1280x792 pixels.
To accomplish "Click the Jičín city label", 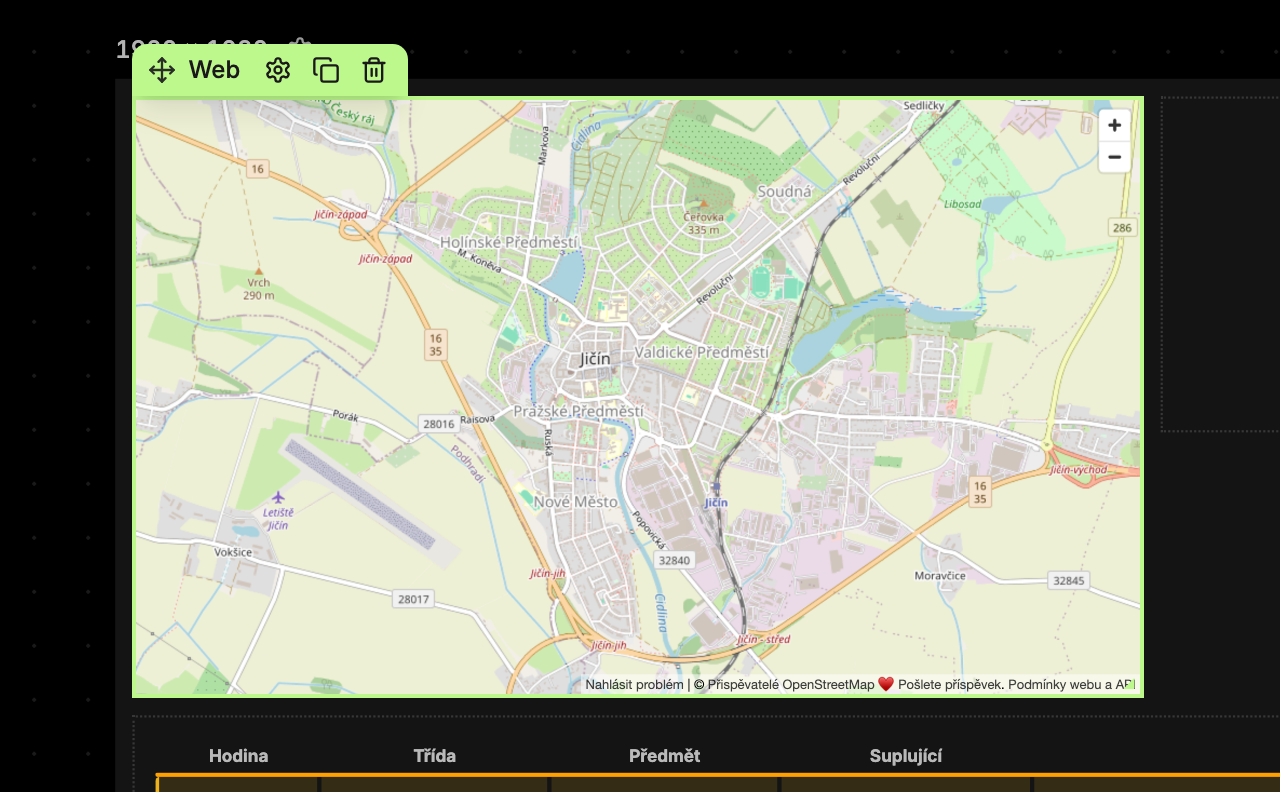I will coord(595,359).
